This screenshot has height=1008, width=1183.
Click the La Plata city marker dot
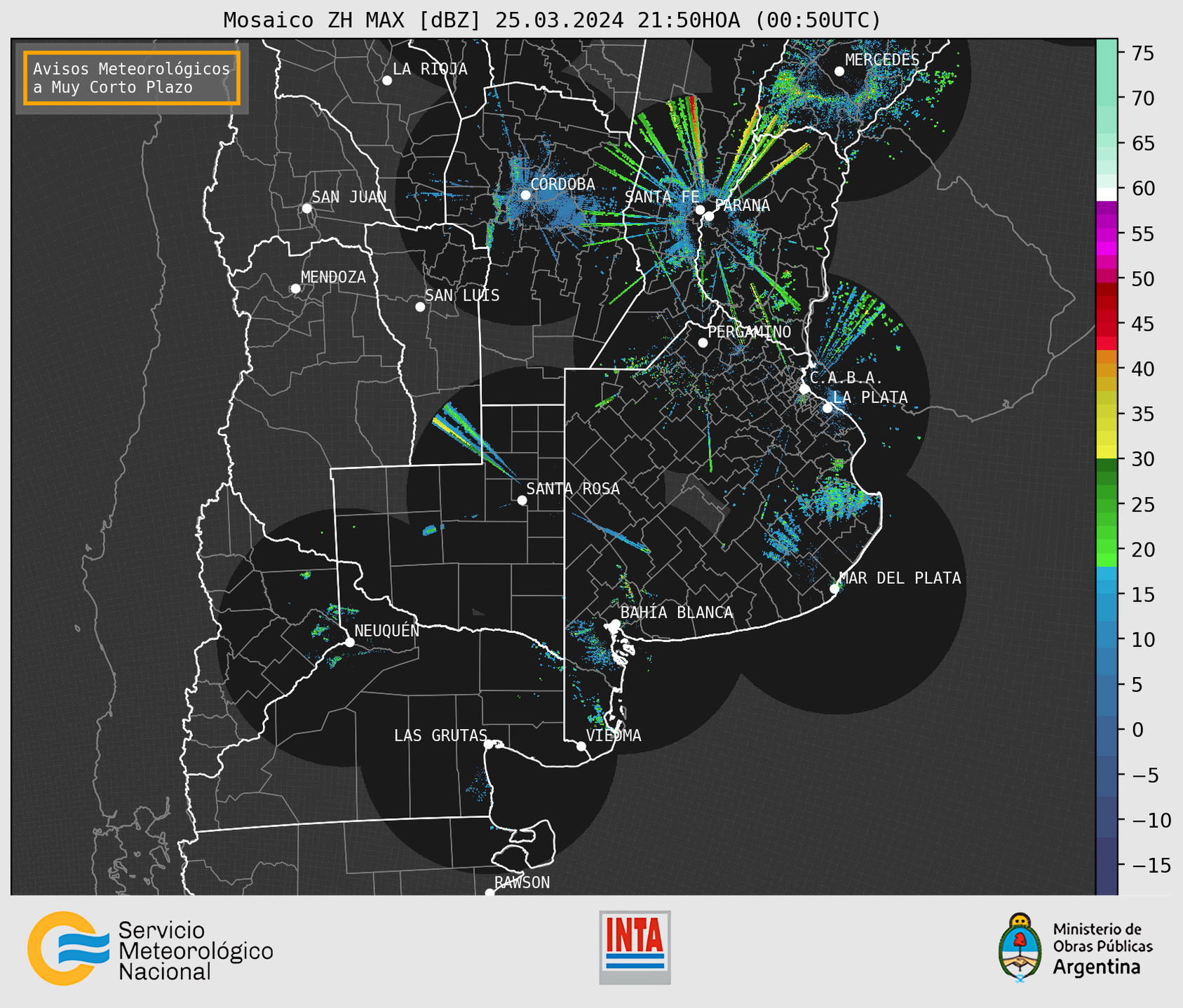827,408
